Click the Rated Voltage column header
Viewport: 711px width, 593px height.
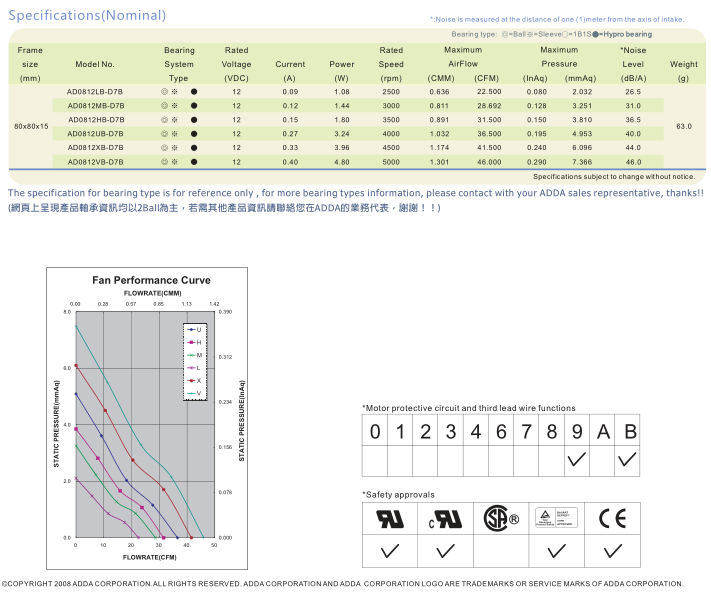[236, 64]
